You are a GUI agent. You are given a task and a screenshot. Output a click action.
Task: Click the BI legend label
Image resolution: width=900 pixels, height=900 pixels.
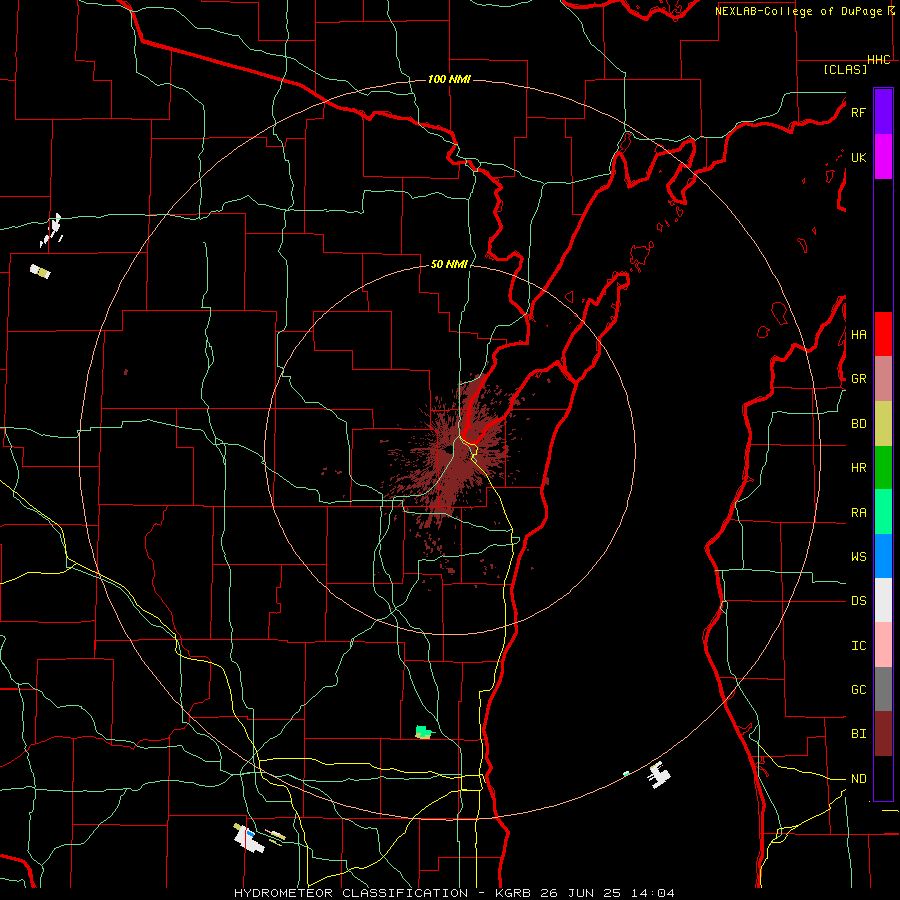pos(858,734)
